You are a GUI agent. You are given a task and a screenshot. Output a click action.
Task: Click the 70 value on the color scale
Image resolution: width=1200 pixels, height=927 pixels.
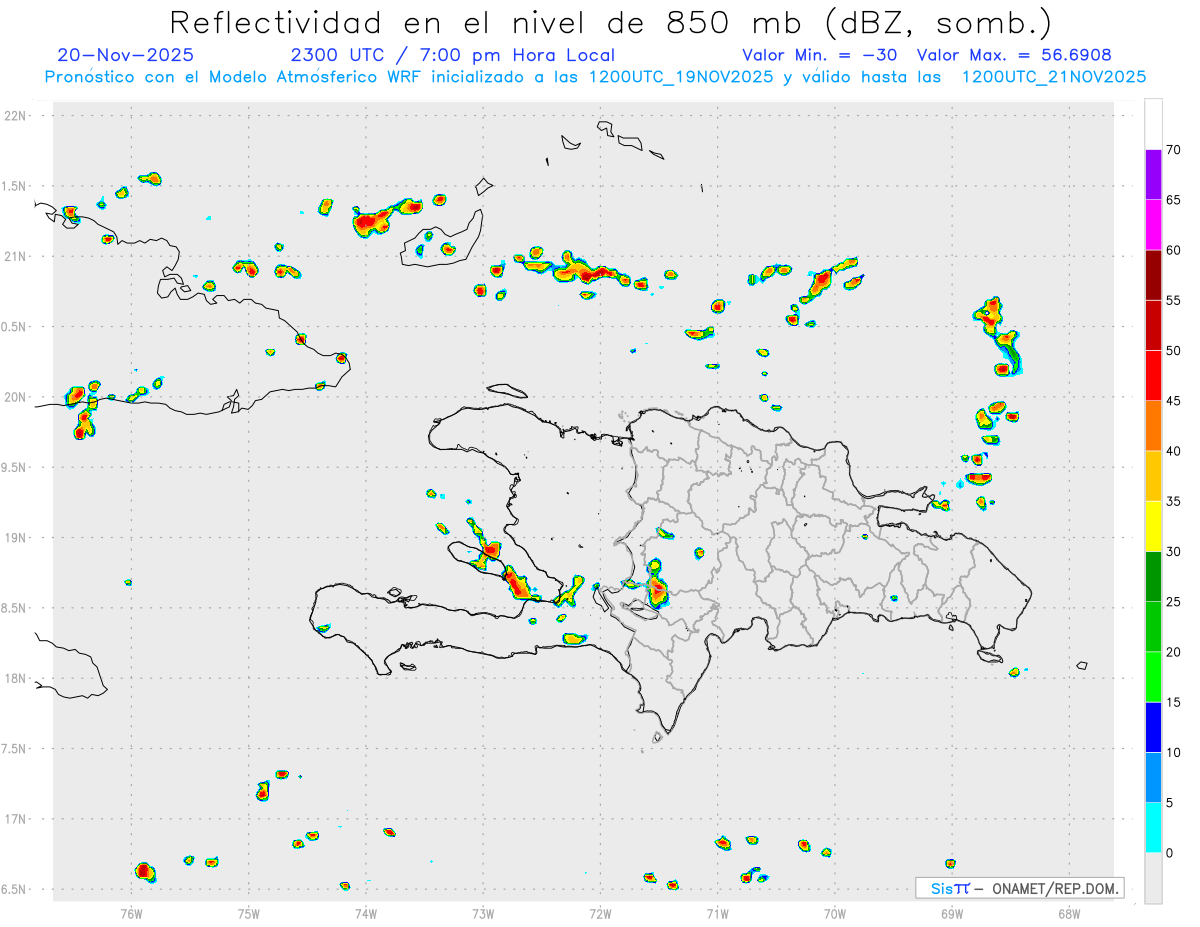coord(1174,150)
